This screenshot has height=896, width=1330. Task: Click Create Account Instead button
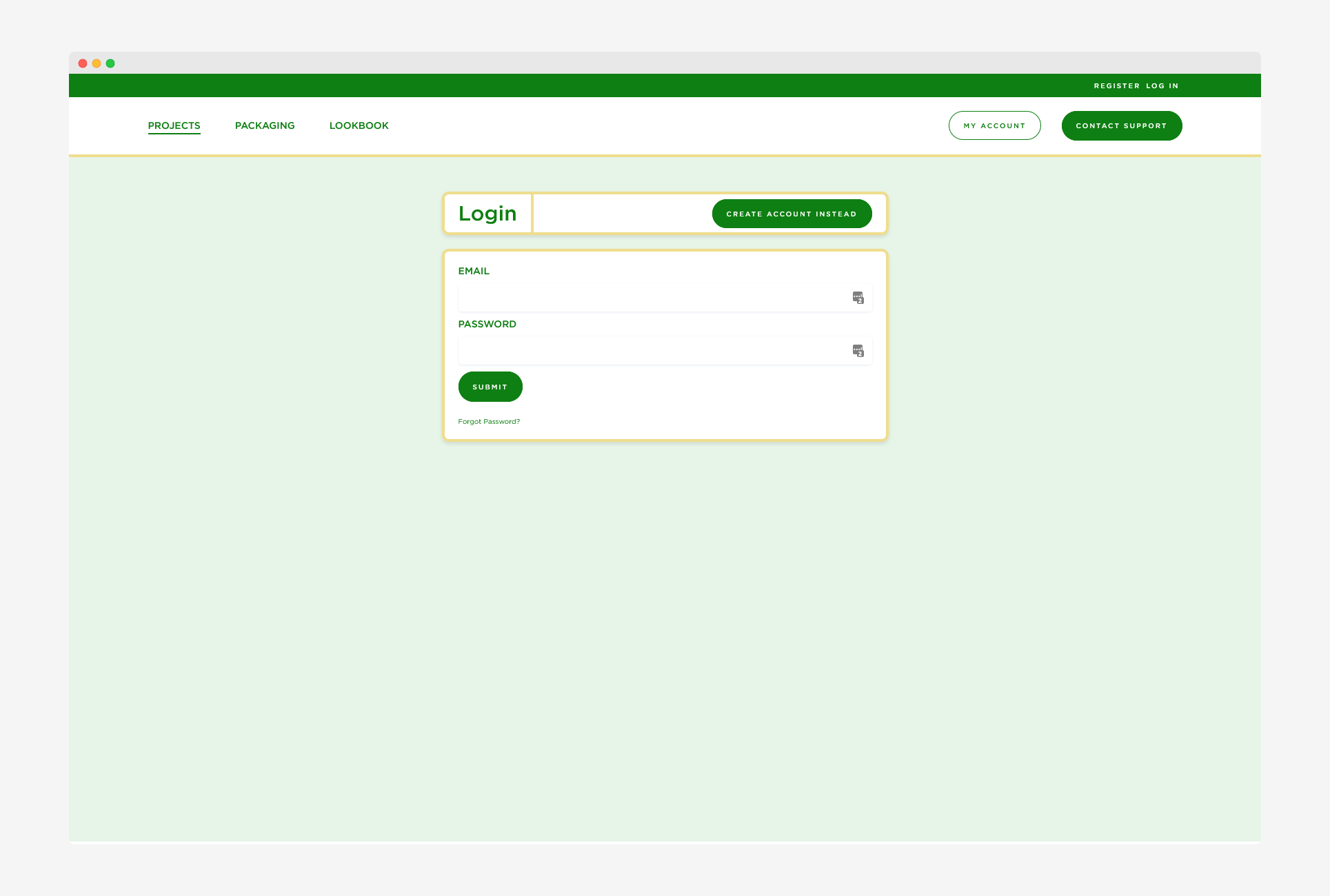[x=792, y=214]
